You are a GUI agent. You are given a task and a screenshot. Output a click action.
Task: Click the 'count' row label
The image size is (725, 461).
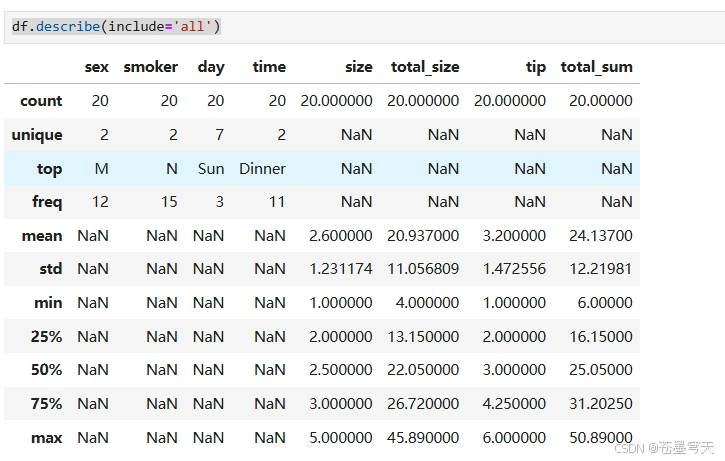tap(41, 101)
